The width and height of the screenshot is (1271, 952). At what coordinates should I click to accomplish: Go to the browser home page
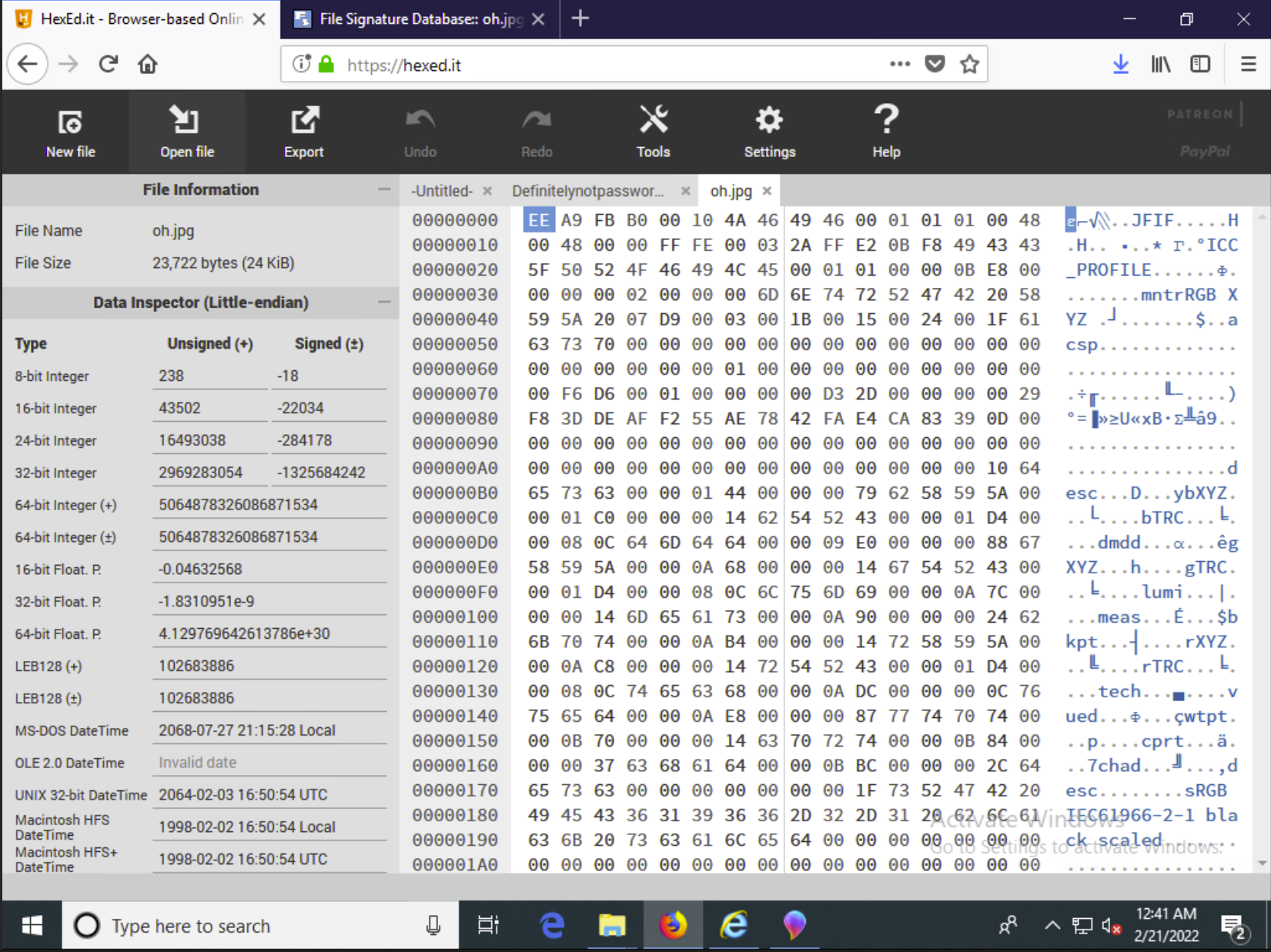click(148, 64)
